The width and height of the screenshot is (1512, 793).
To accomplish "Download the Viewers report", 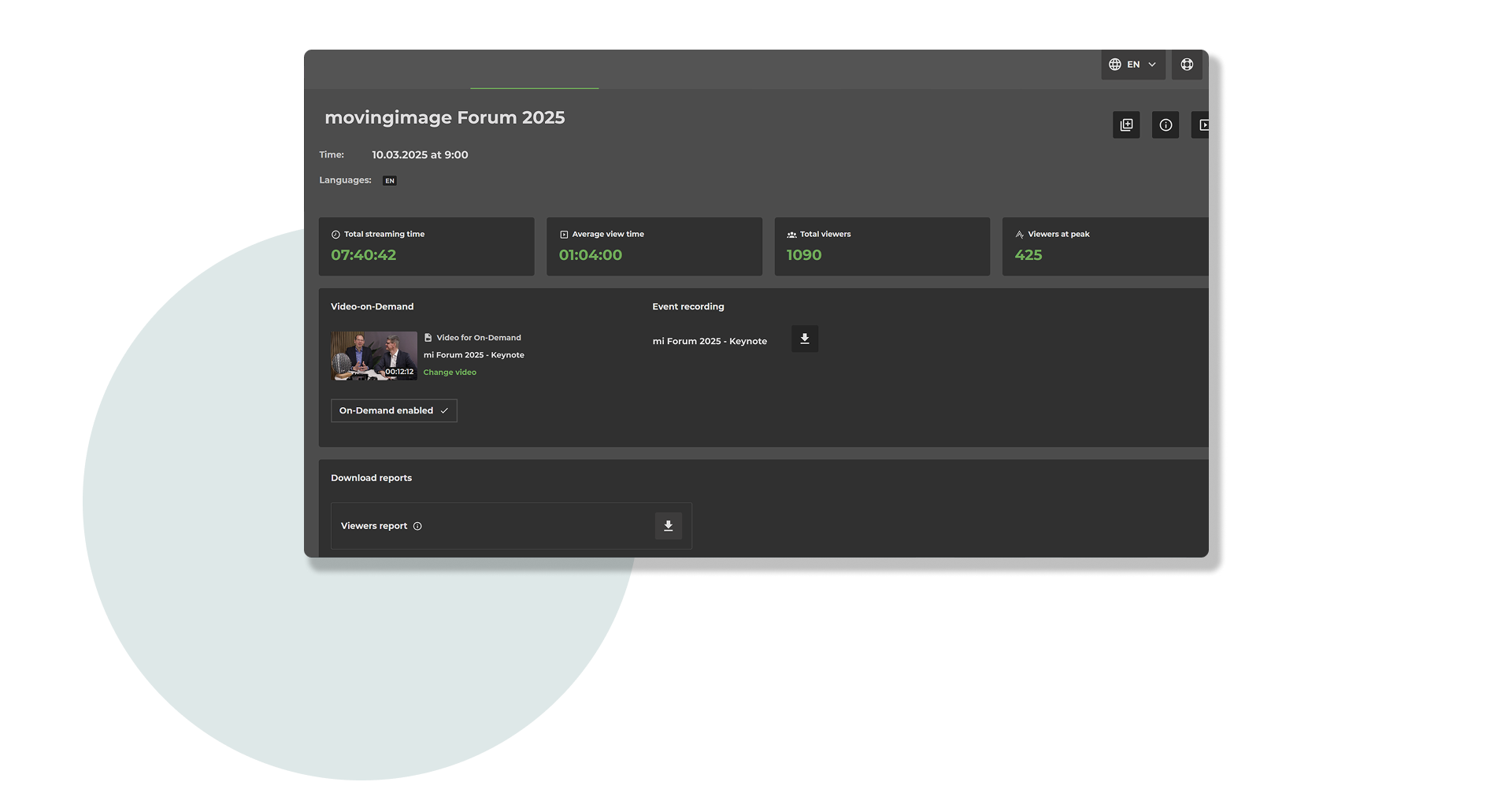I will (668, 526).
